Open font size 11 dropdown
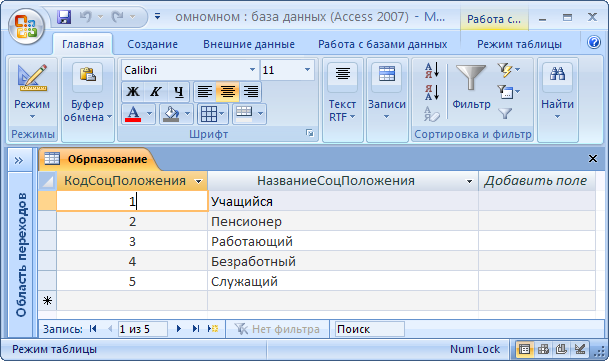 pyautogui.click(x=308, y=70)
